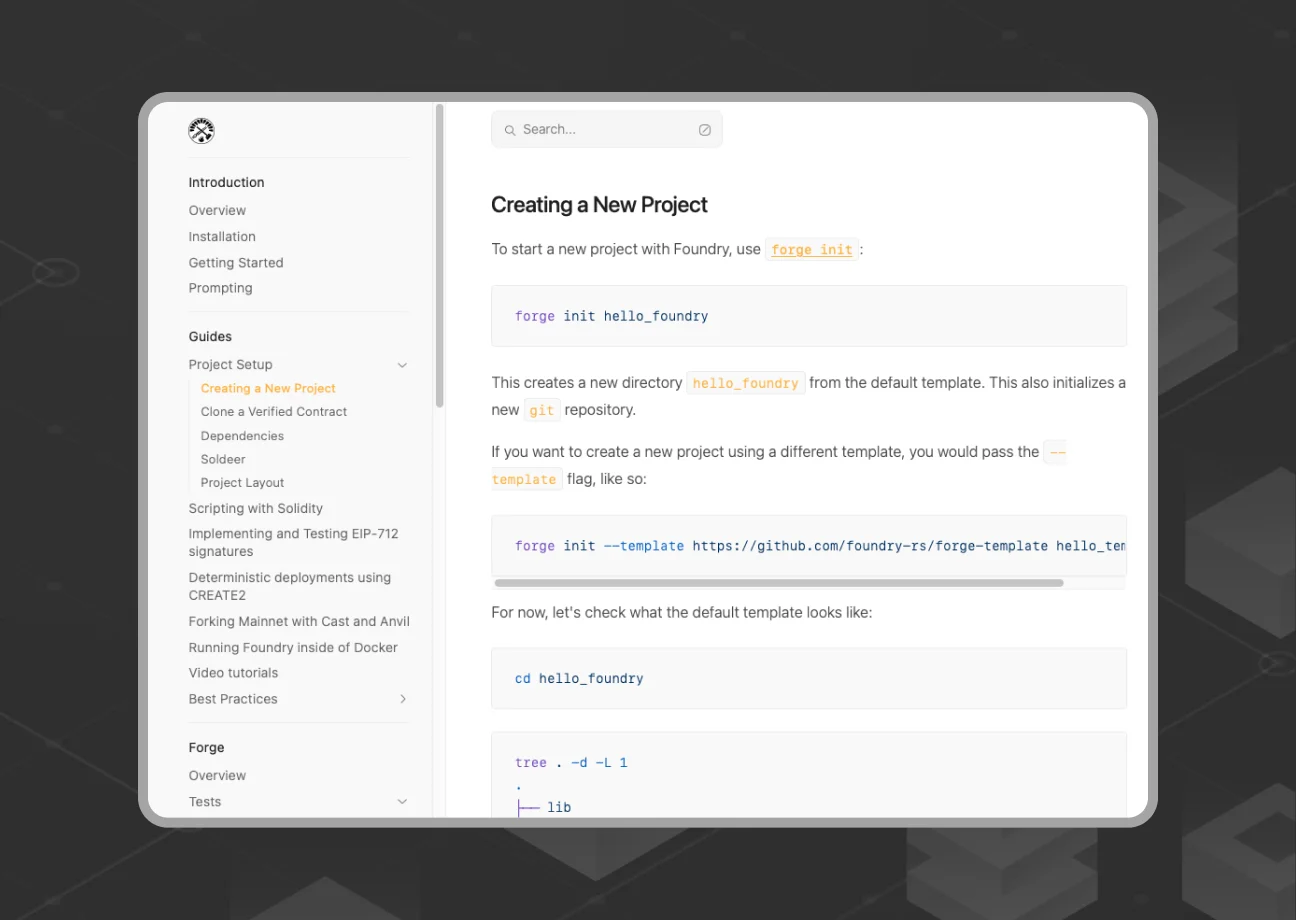Viewport: 1296px width, 920px height.
Task: Click the slash shortcut icon in search
Action: click(x=704, y=130)
